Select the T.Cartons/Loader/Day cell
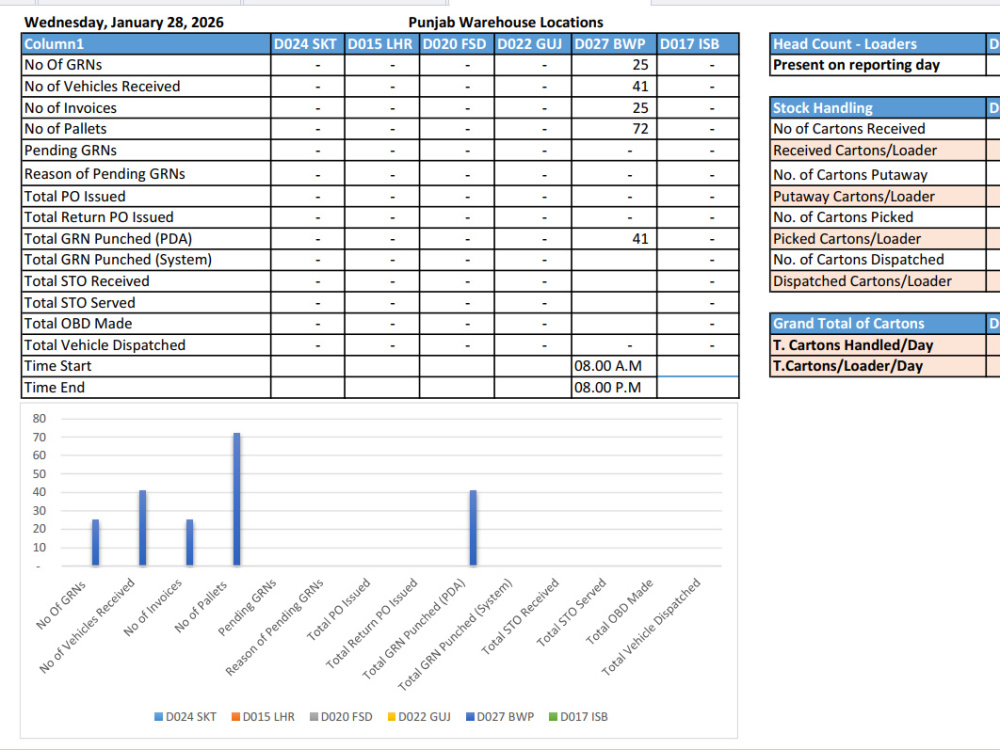Screen dimensions: 1000x750 (x=878, y=366)
